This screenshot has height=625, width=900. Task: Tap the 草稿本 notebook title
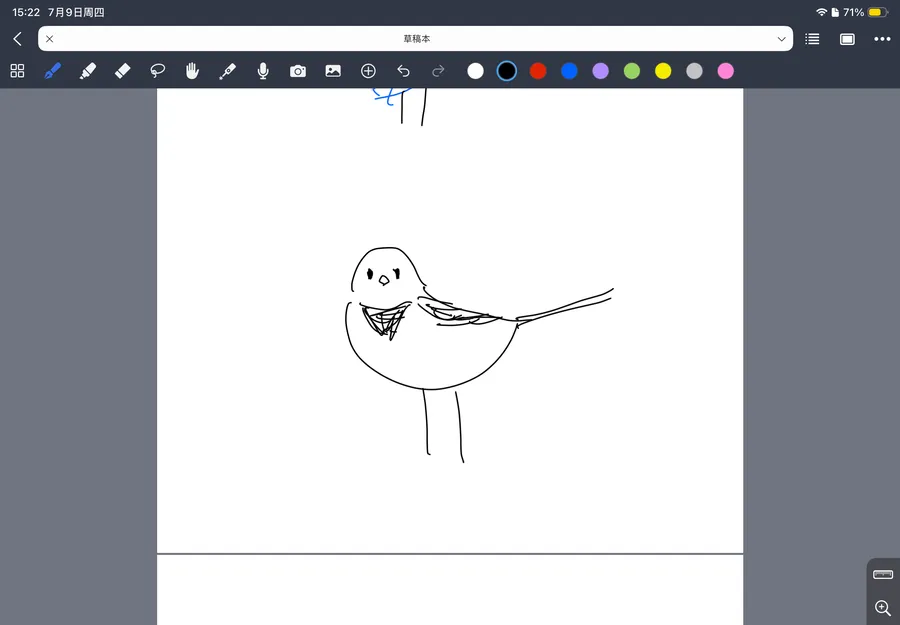click(x=417, y=39)
